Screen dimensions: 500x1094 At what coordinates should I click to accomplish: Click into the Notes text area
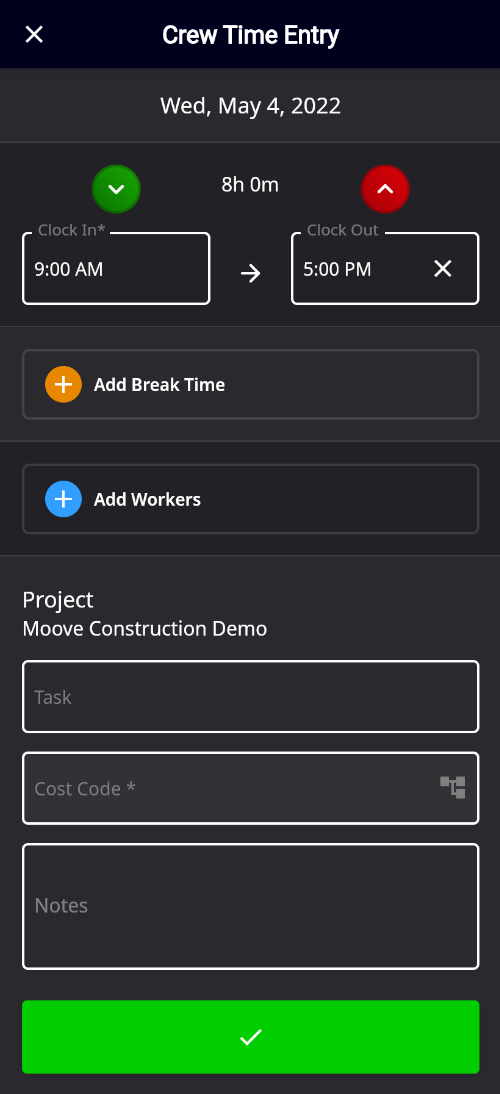pos(250,906)
